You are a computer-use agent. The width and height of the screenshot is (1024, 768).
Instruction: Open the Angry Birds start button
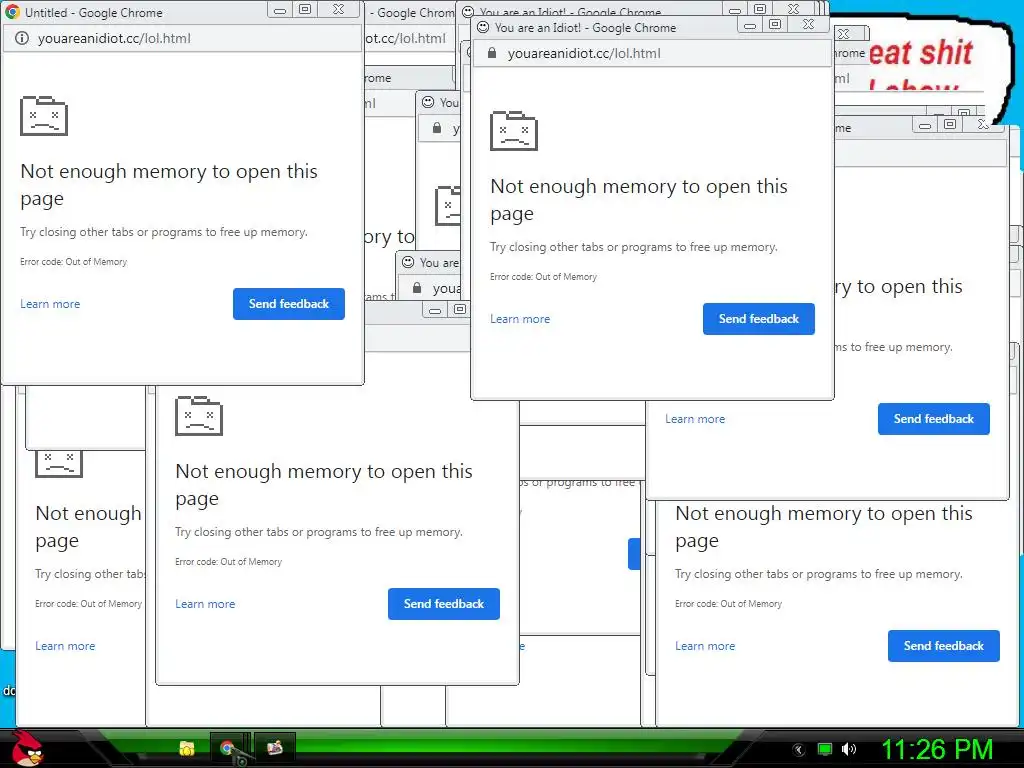pyautogui.click(x=27, y=748)
